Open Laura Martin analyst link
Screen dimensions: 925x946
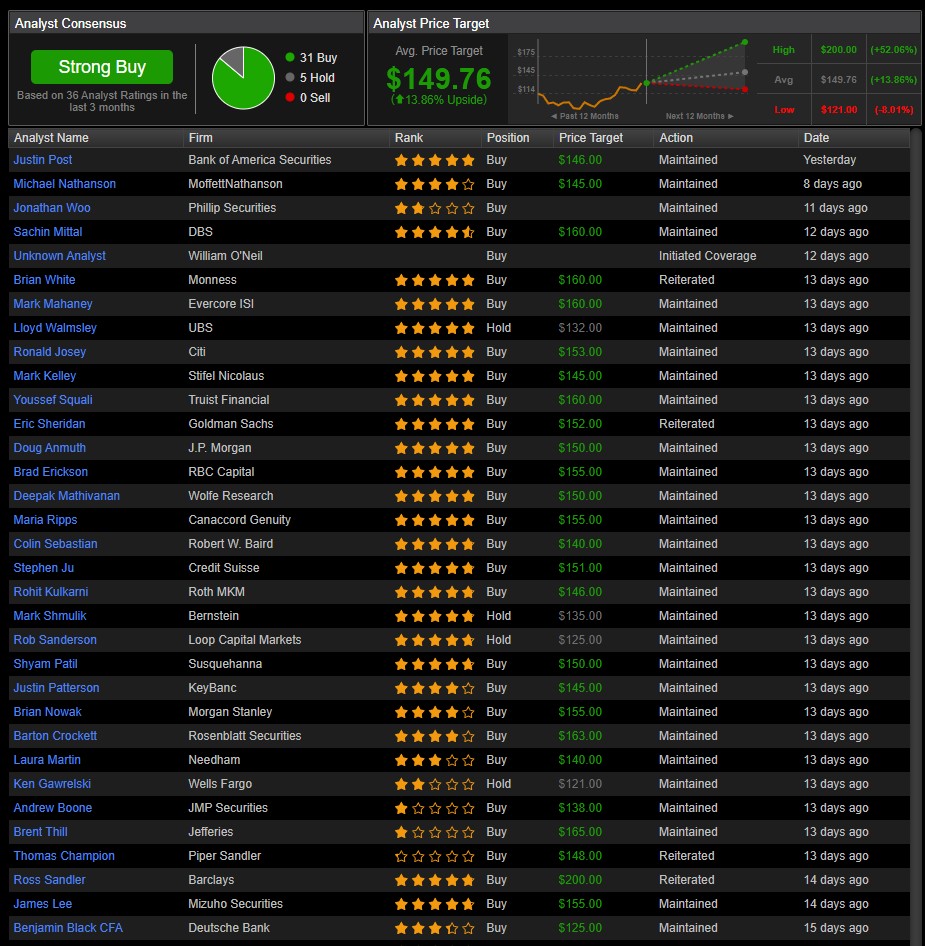(47, 760)
